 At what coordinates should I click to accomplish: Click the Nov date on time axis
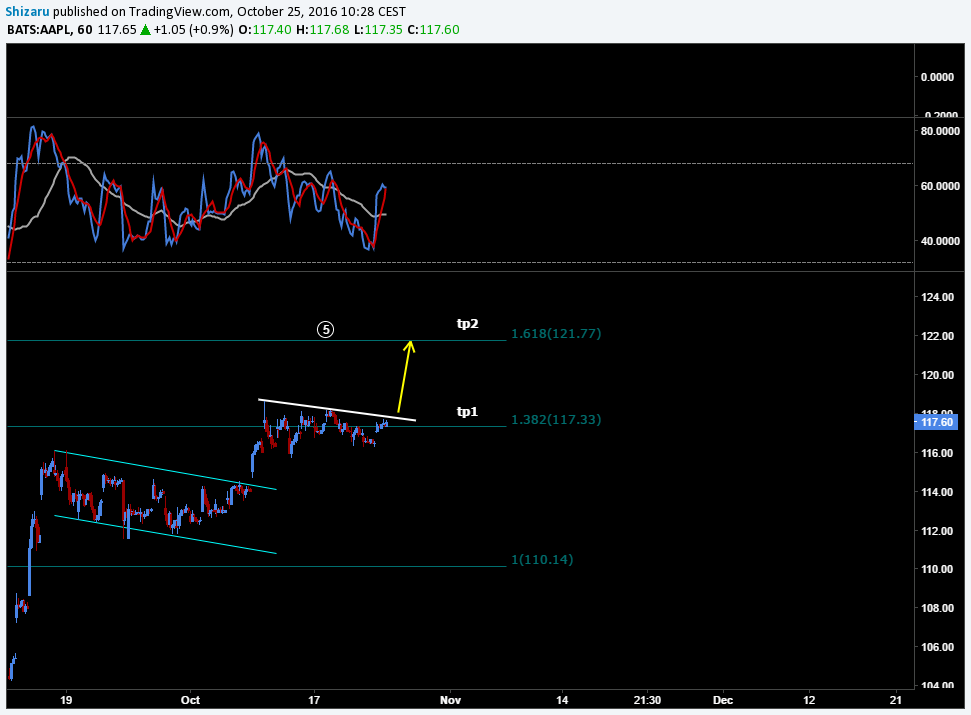(x=450, y=700)
